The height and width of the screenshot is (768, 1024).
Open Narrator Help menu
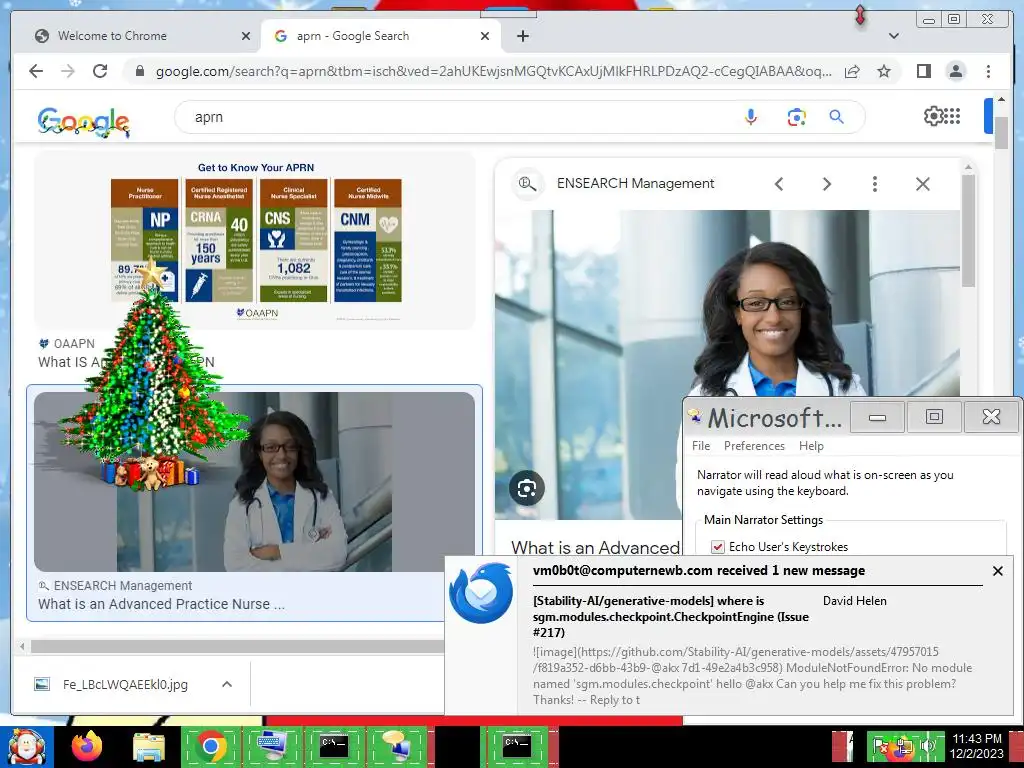point(811,446)
